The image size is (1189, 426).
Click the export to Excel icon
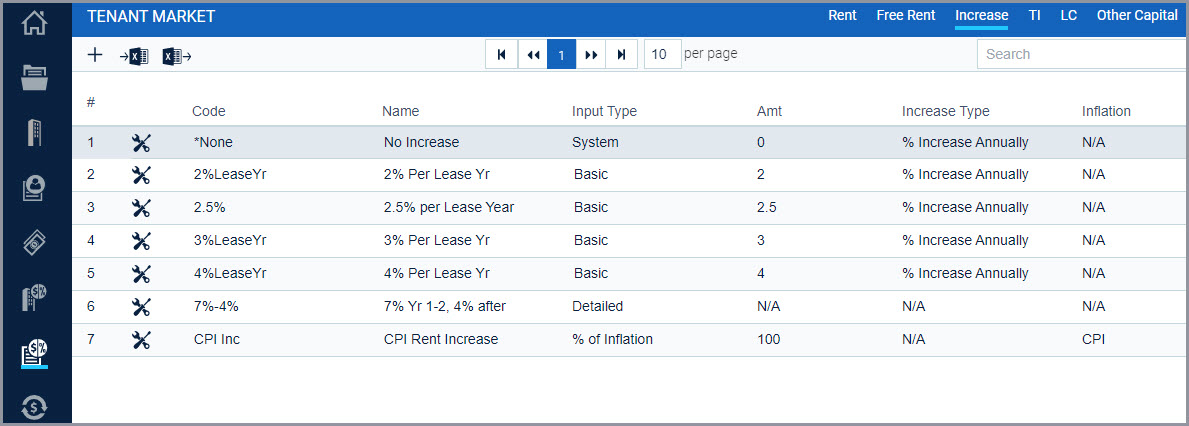tap(177, 55)
